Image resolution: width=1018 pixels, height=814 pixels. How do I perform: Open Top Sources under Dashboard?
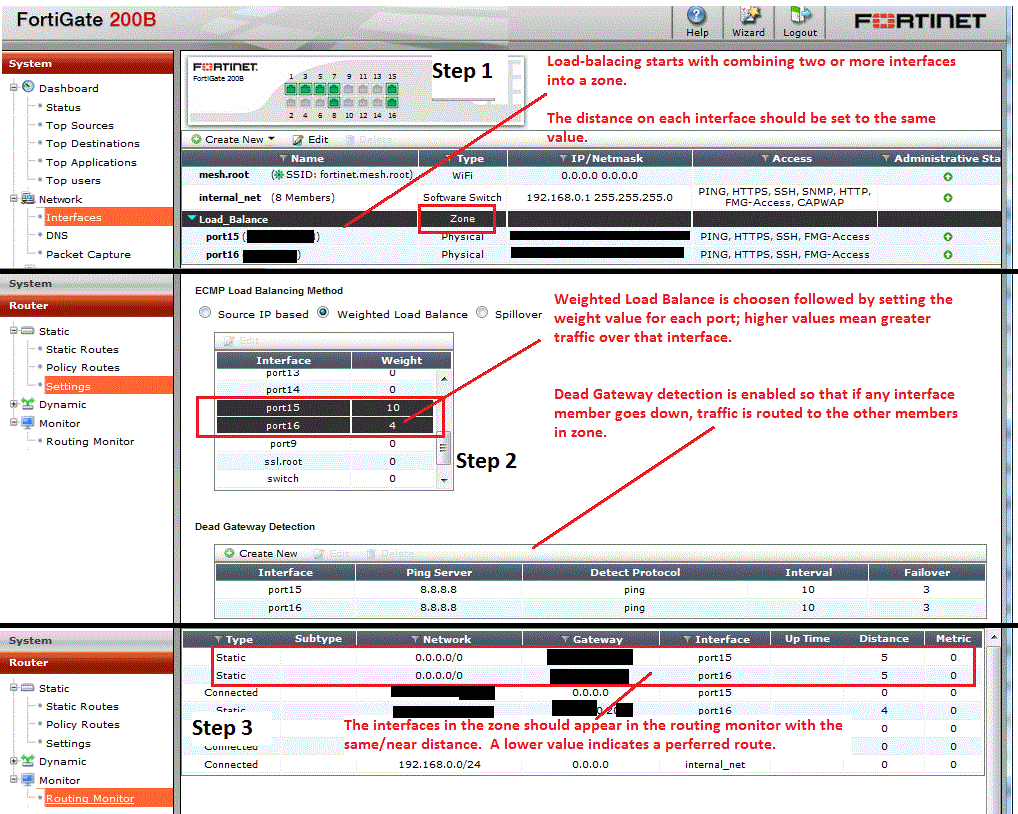pos(79,126)
